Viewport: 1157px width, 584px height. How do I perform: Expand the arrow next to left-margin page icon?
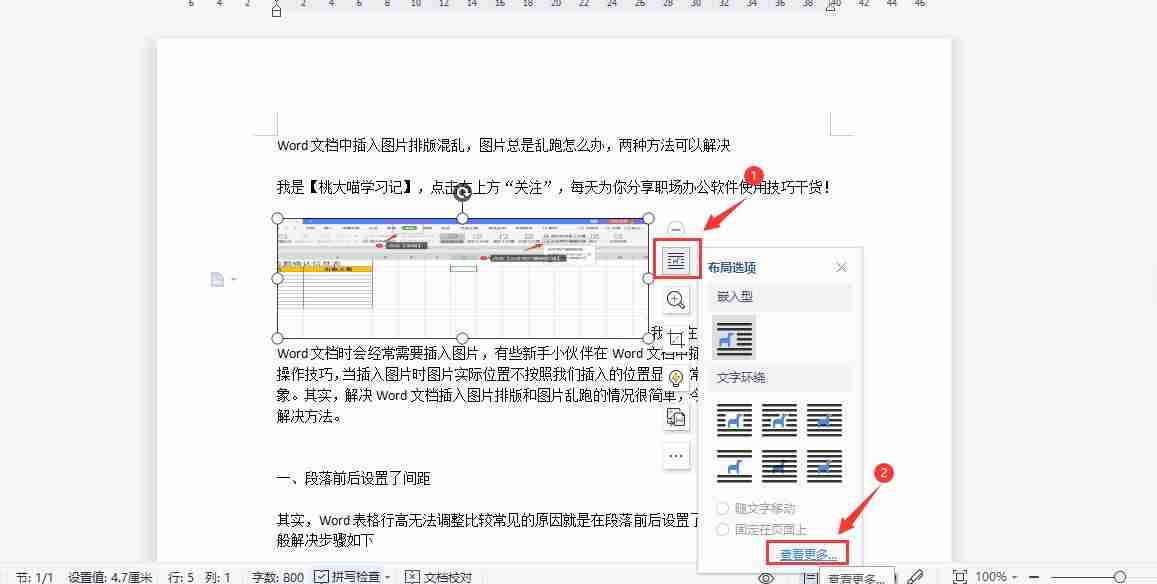(x=234, y=279)
